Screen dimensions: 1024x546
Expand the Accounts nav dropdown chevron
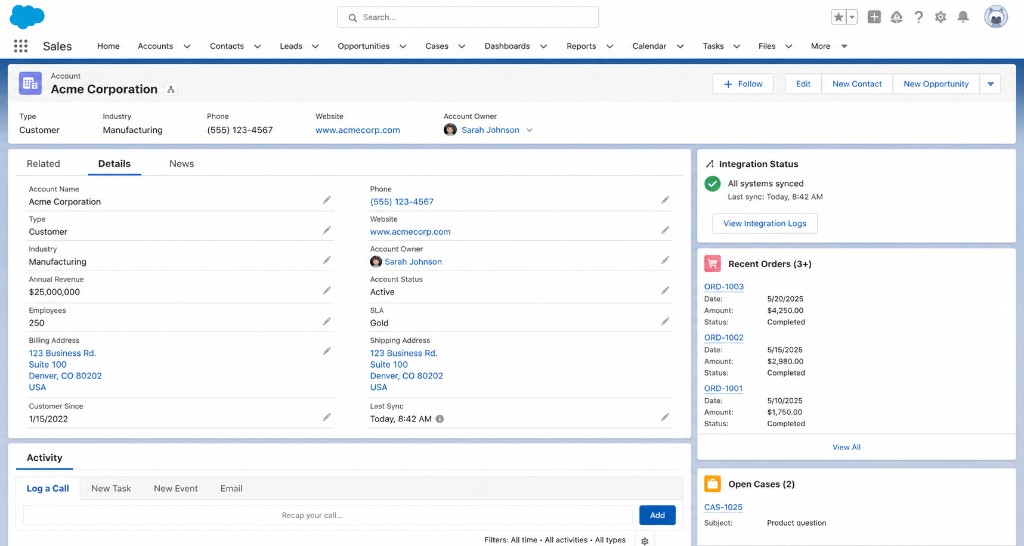187,46
